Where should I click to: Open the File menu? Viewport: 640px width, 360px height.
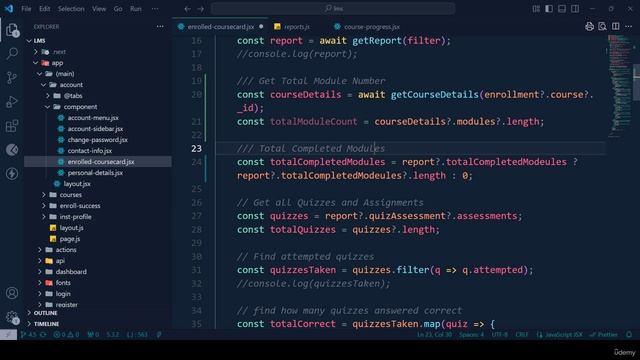(26, 9)
